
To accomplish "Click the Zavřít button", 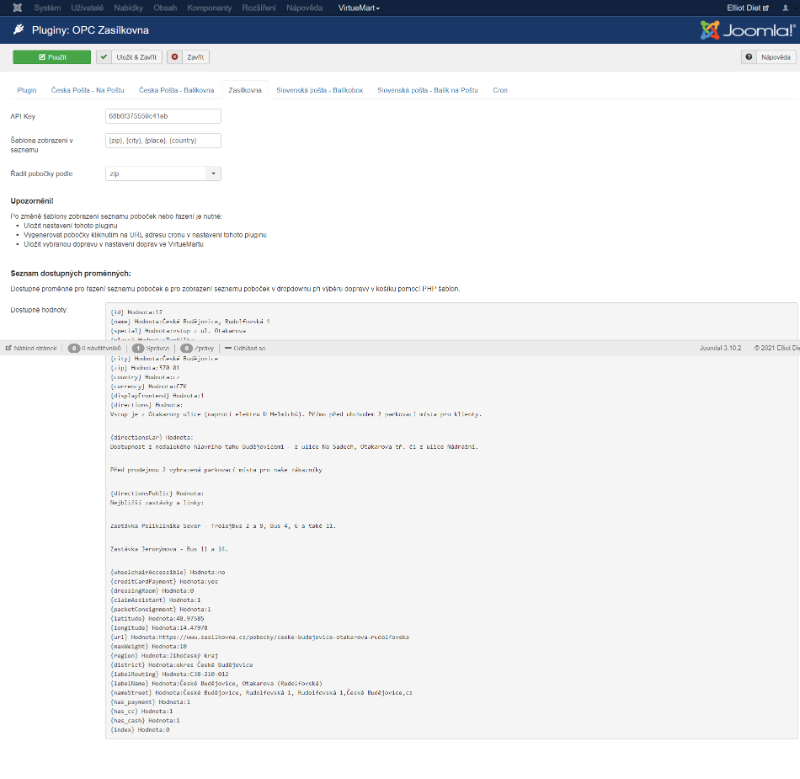I will pos(189,57).
